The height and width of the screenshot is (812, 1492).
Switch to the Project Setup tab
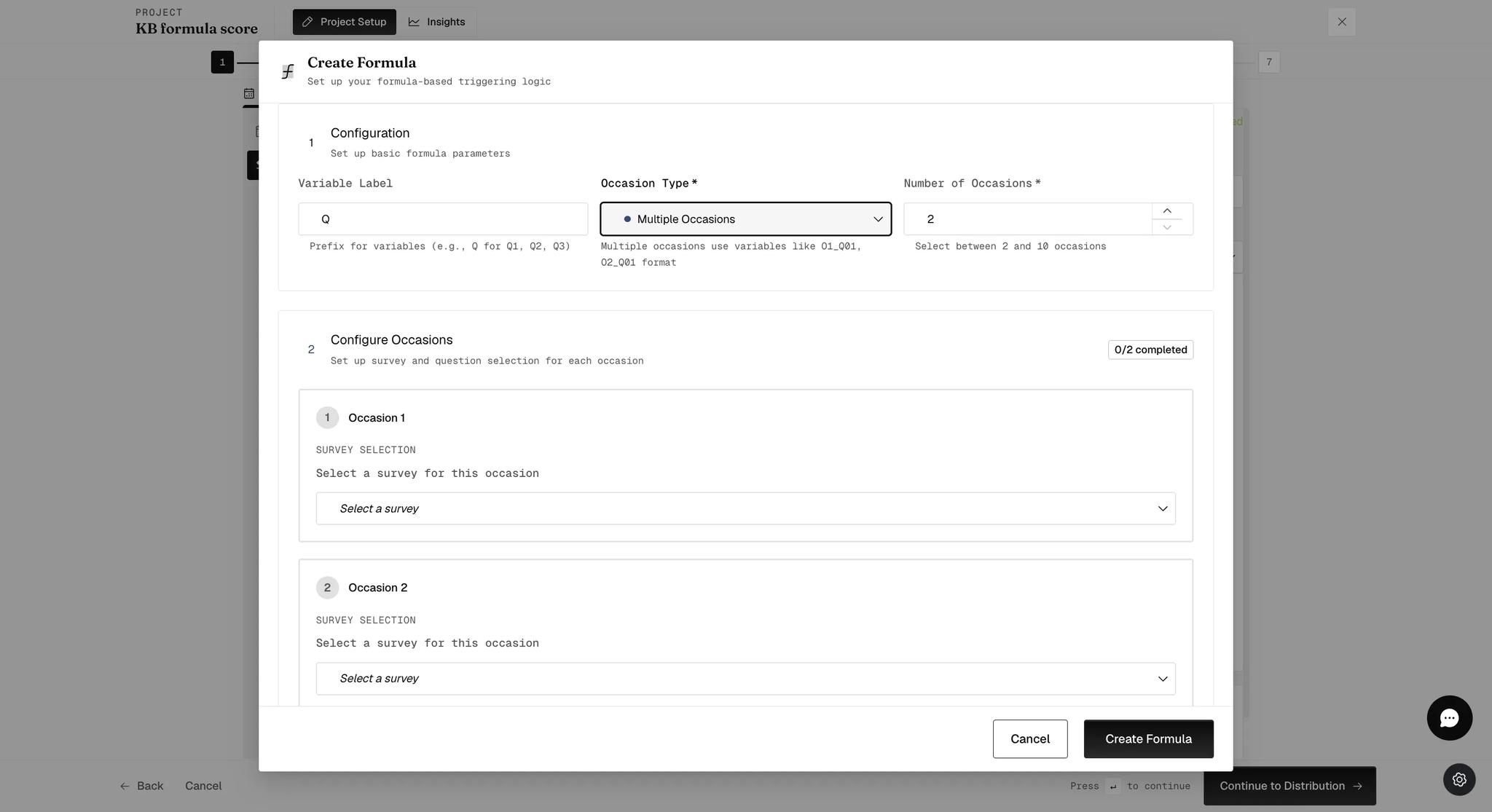[x=345, y=22]
